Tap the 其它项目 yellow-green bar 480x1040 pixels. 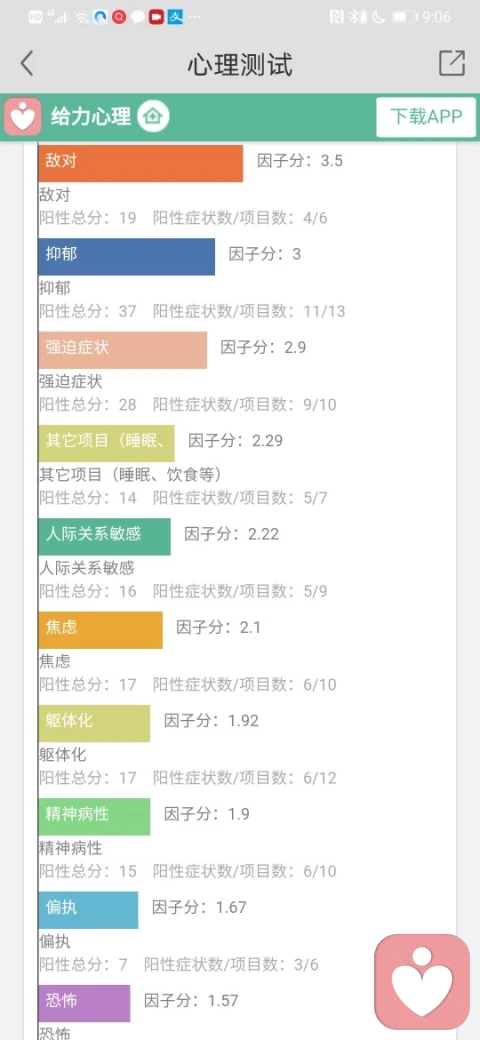(106, 443)
